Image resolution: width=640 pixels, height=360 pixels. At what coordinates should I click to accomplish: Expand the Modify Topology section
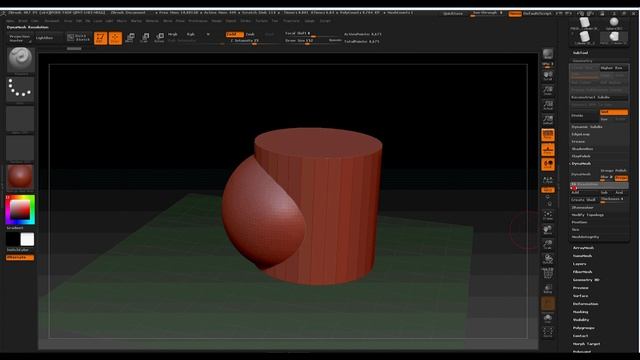coord(587,215)
